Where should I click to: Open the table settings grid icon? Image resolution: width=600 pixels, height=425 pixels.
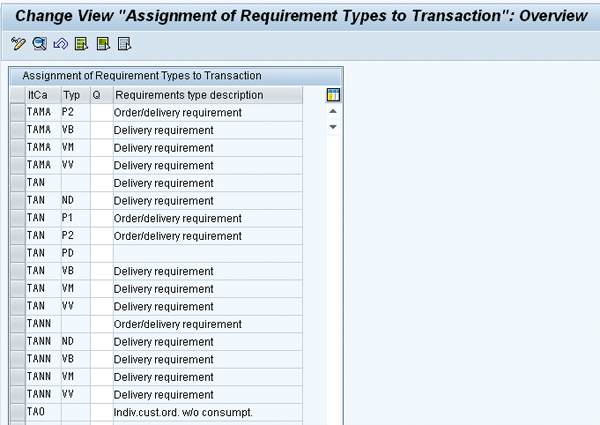pos(333,95)
